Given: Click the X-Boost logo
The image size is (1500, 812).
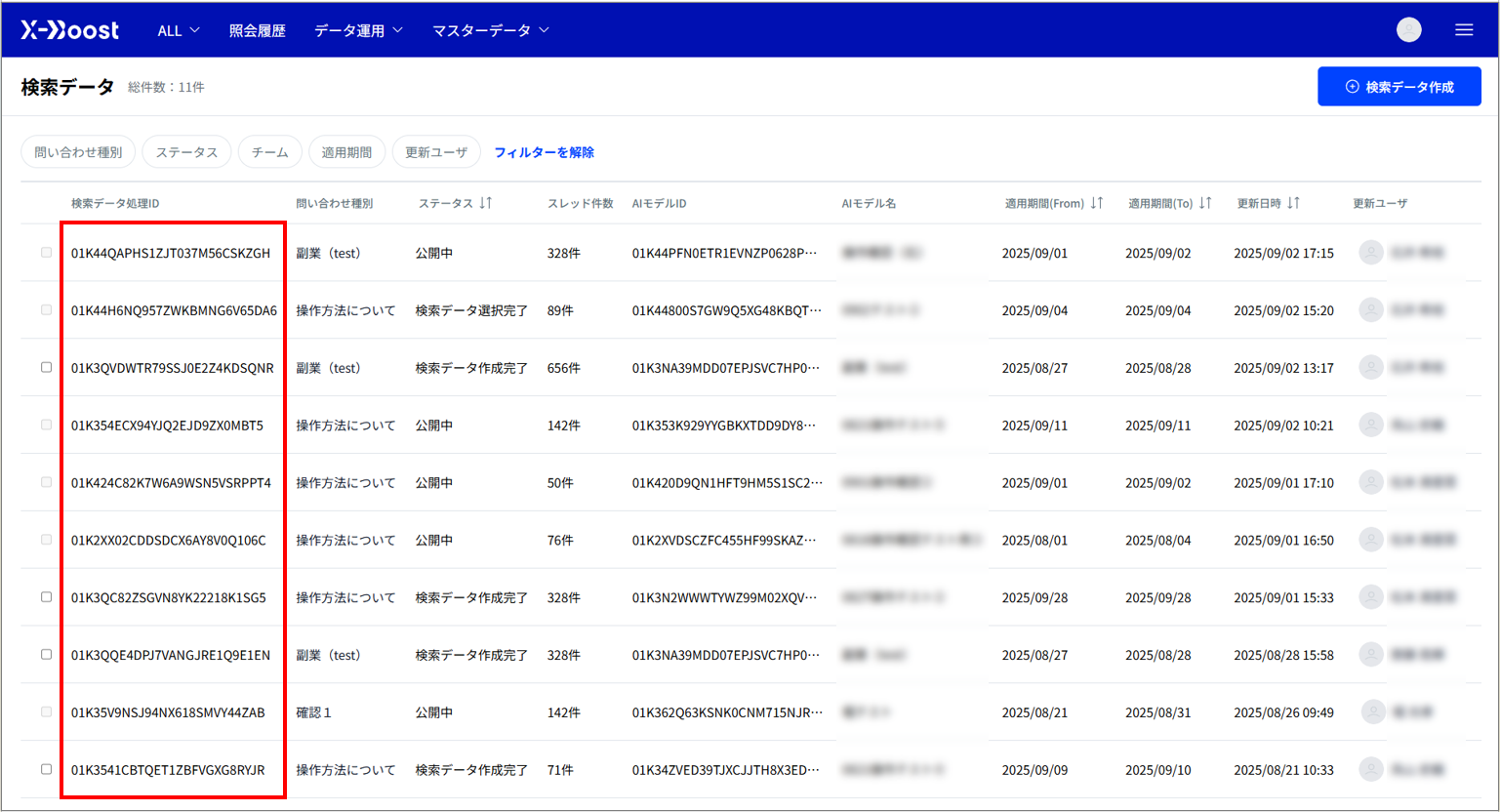Looking at the screenshot, I should [70, 30].
